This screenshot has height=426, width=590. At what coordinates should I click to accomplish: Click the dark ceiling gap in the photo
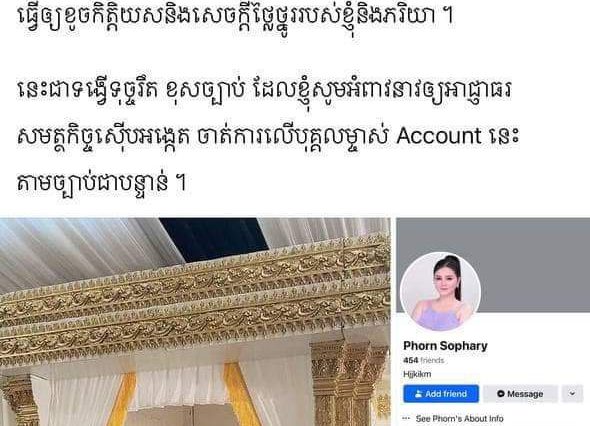(x=213, y=239)
